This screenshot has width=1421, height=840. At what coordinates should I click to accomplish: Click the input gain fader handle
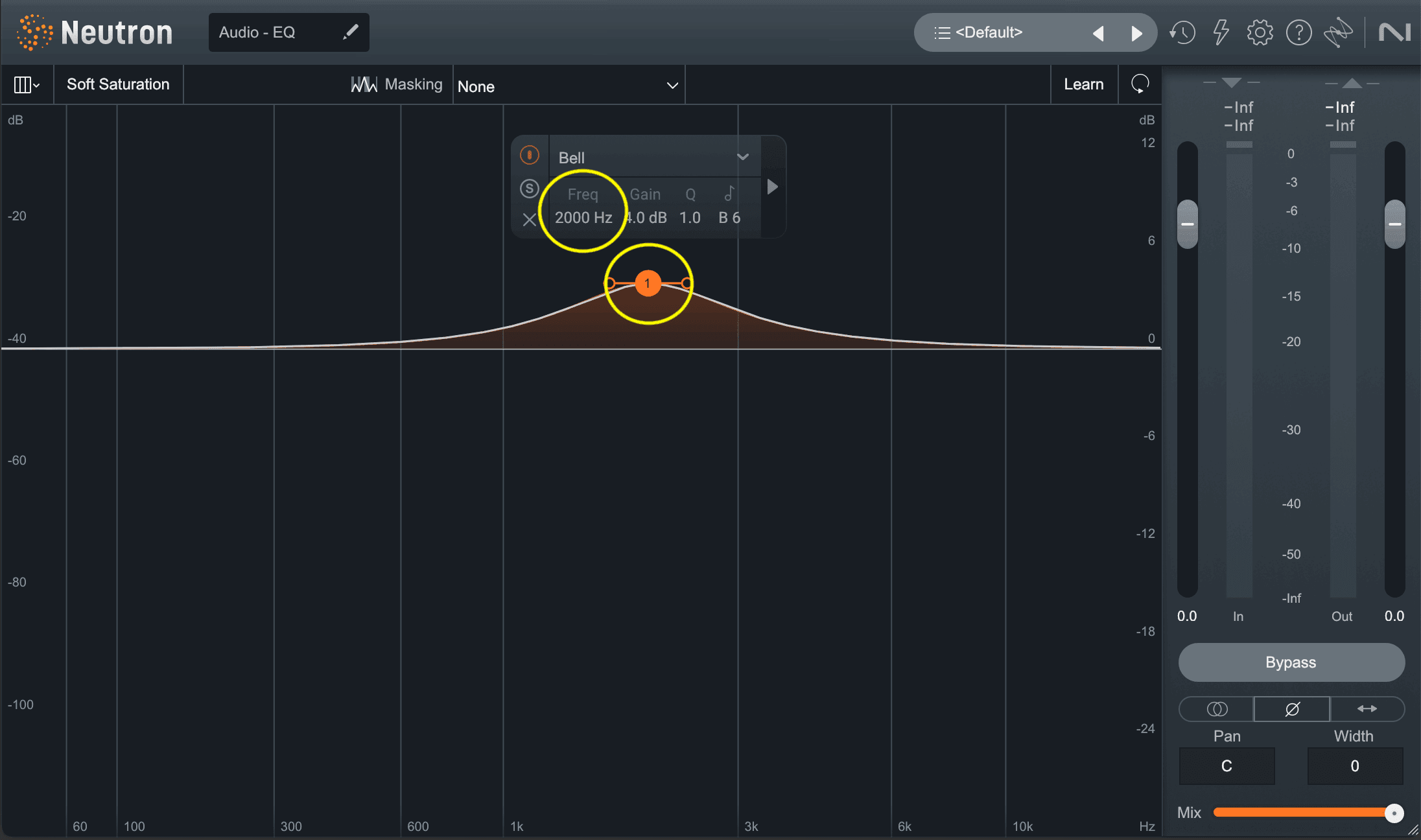point(1188,224)
